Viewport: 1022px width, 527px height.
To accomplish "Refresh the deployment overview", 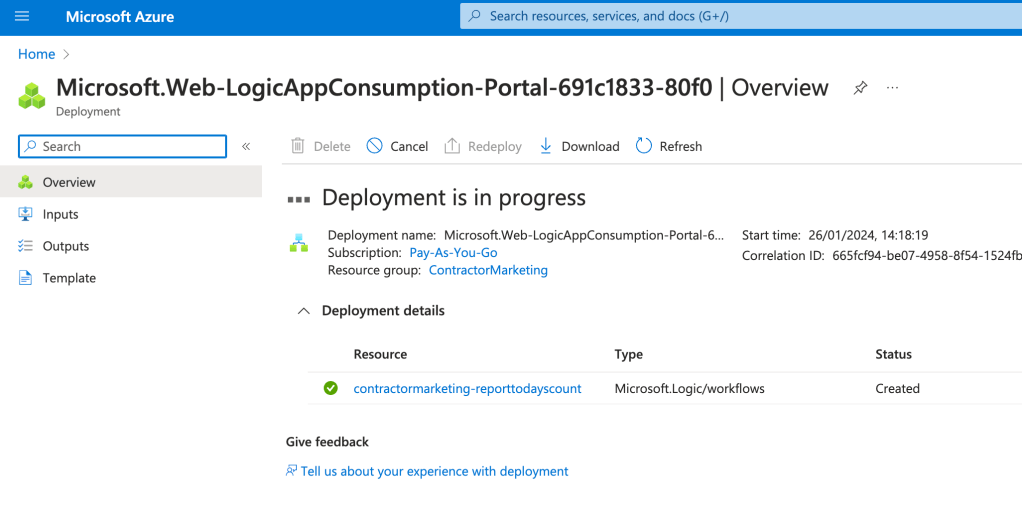I will tap(669, 147).
